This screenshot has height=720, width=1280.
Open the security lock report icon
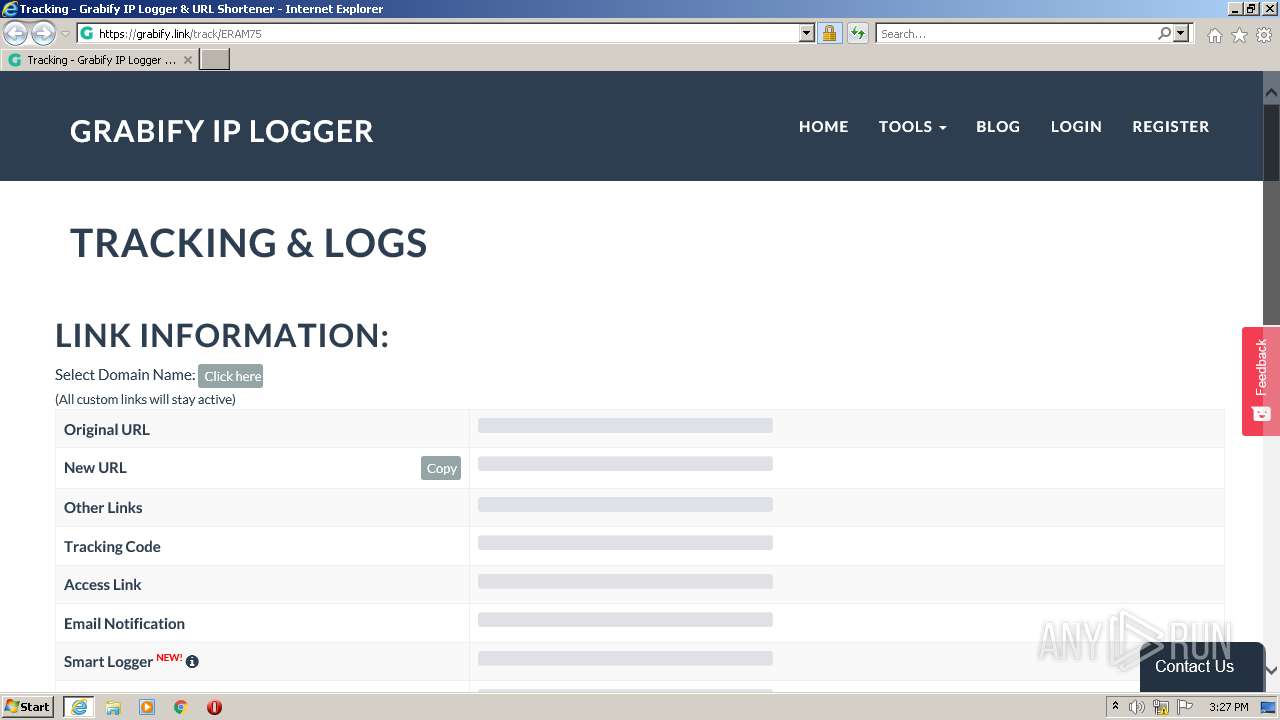[829, 33]
